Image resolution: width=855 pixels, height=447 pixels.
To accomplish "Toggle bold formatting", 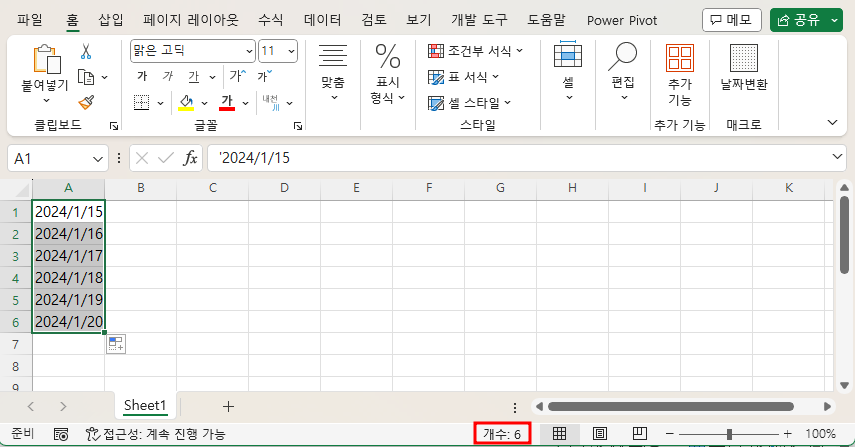I will click(x=142, y=76).
